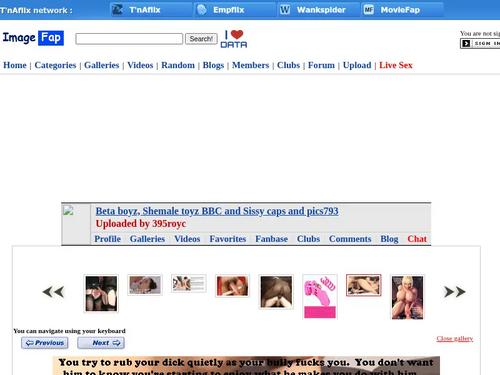Open the Categories menu item
The width and height of the screenshot is (500, 375).
pos(55,65)
